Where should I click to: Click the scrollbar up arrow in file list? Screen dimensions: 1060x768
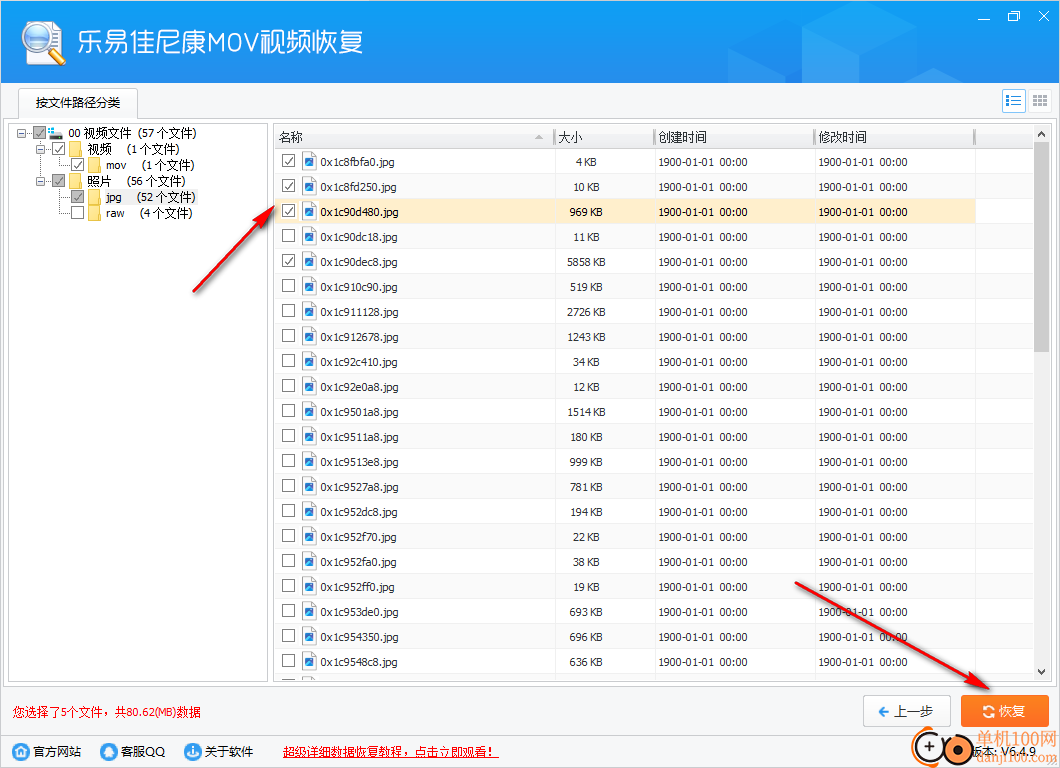click(1041, 135)
